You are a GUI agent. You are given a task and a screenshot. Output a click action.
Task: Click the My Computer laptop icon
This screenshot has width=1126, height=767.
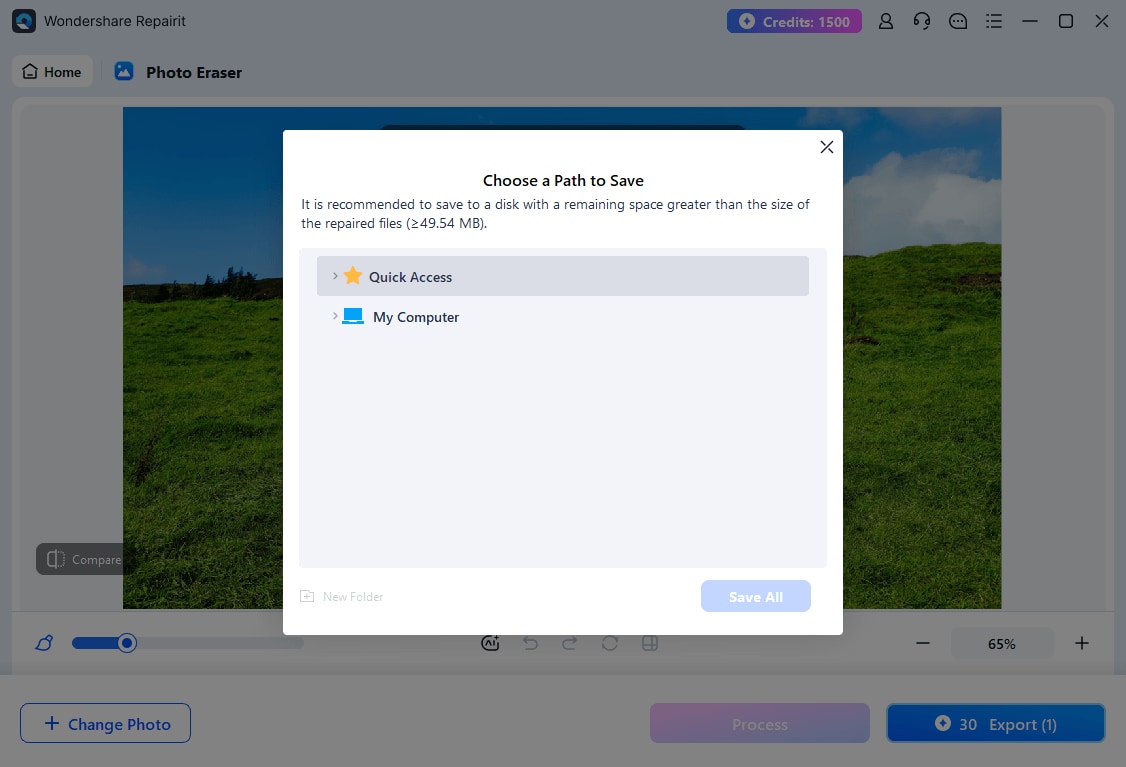(353, 316)
